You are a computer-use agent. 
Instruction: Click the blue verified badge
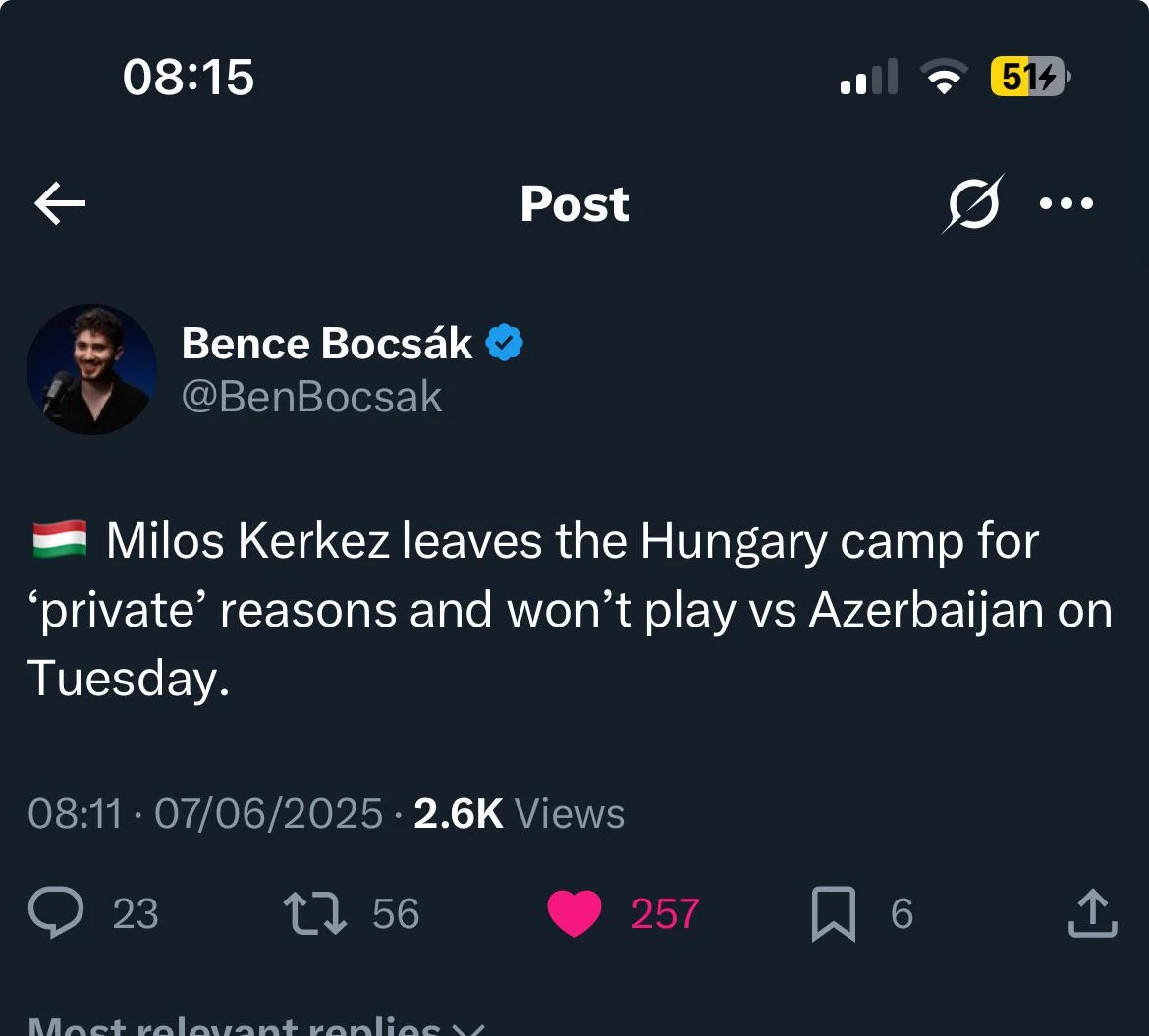(504, 342)
